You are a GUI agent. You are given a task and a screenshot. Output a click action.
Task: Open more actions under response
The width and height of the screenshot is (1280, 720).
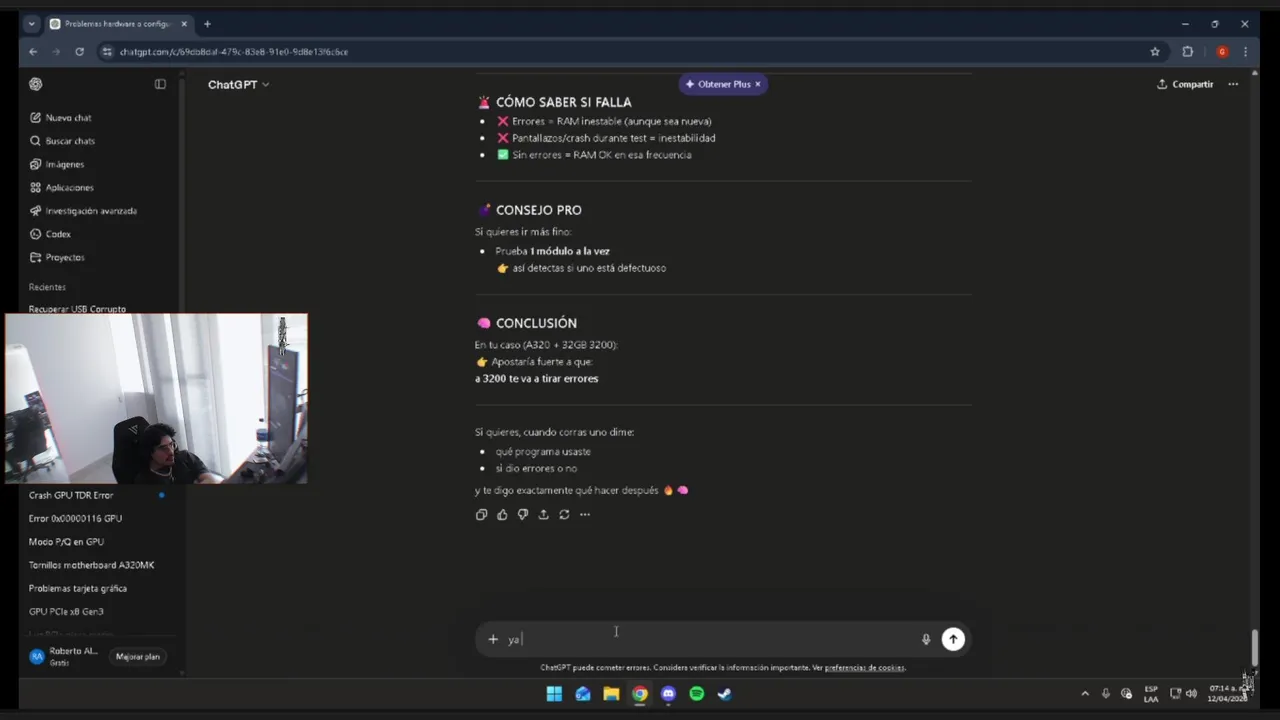coord(585,515)
